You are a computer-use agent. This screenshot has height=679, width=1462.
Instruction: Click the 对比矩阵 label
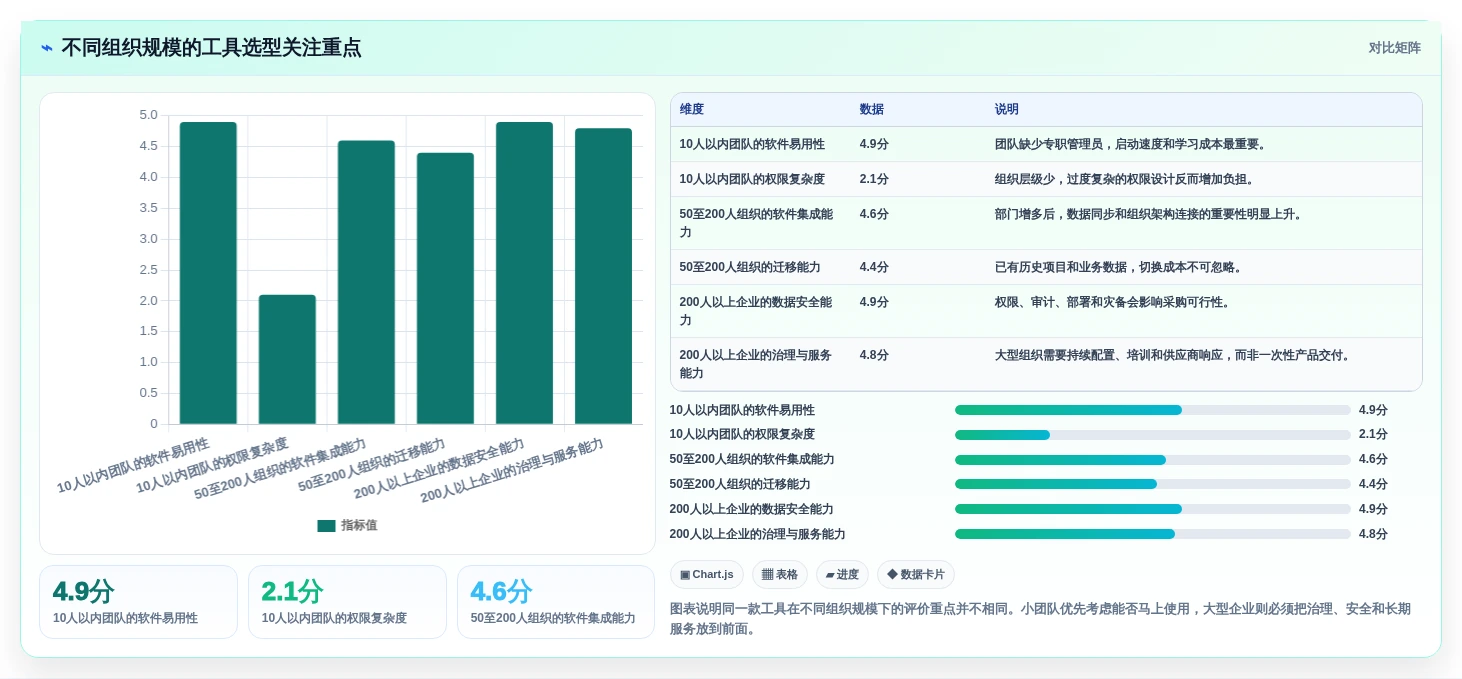[x=1394, y=48]
